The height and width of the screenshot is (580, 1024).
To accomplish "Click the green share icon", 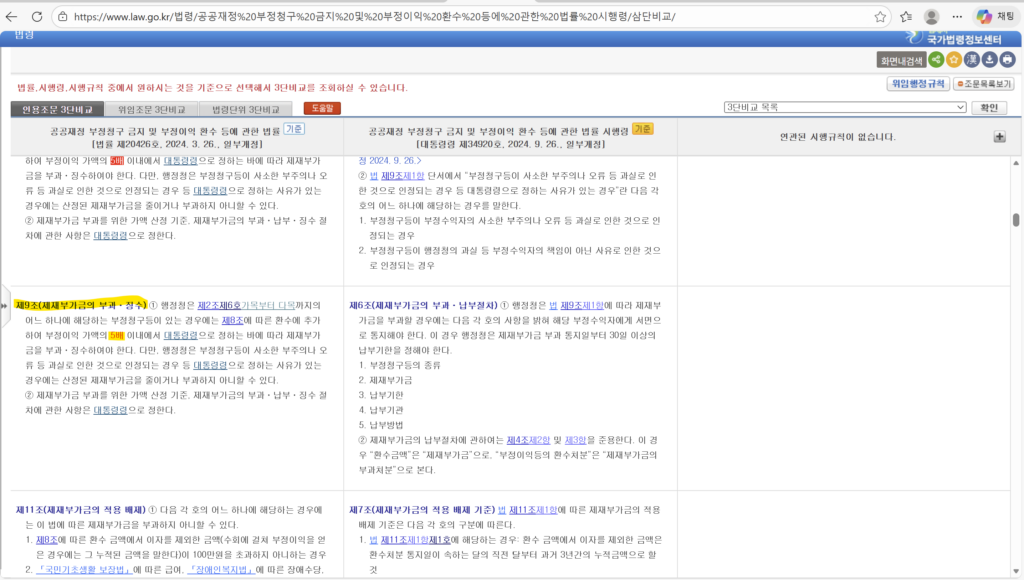I will click(936, 62).
